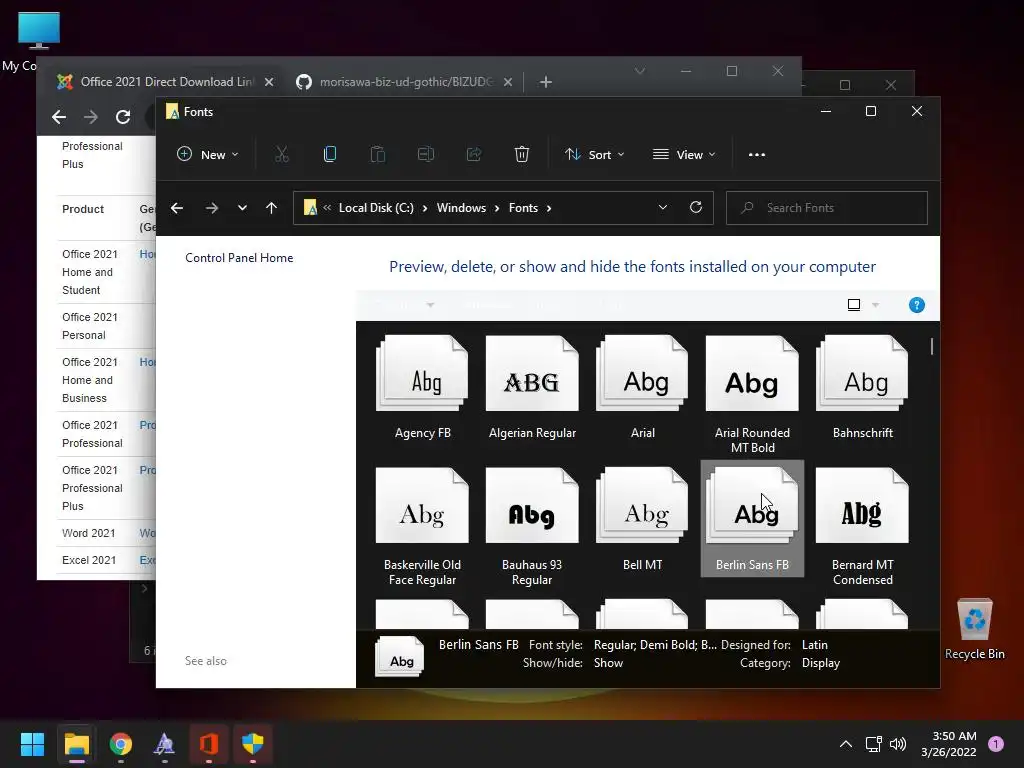The width and height of the screenshot is (1024, 768).
Task: Open the Sort dropdown
Action: (595, 155)
